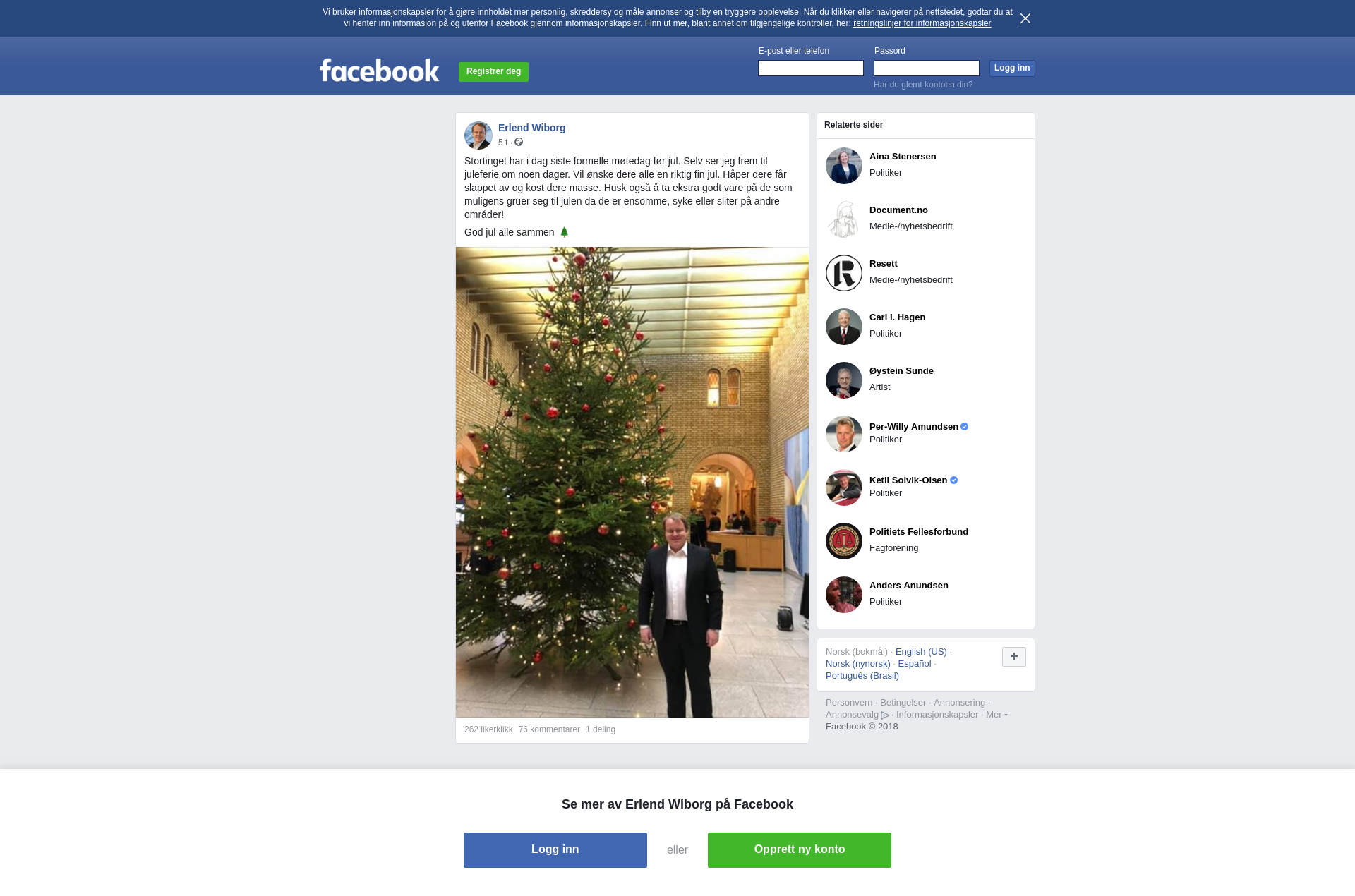
Task: Click the verified badge beside Per-Willy Amundsen
Action: point(965,427)
